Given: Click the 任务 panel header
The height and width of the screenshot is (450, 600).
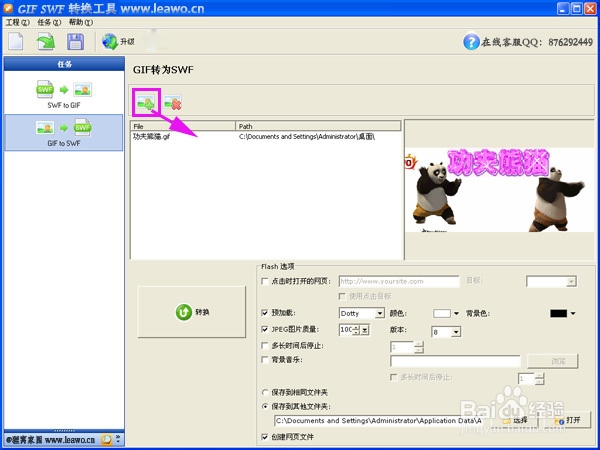Looking at the screenshot, I should (64, 64).
